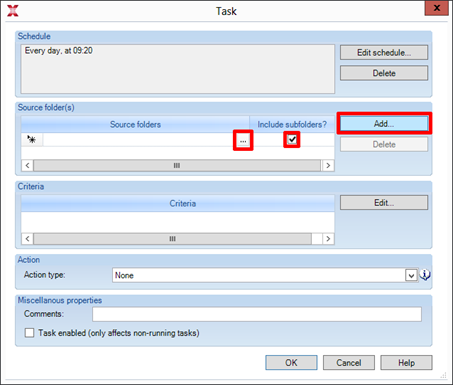Click the Source folders horizontal scrollbar thumb

(177, 166)
